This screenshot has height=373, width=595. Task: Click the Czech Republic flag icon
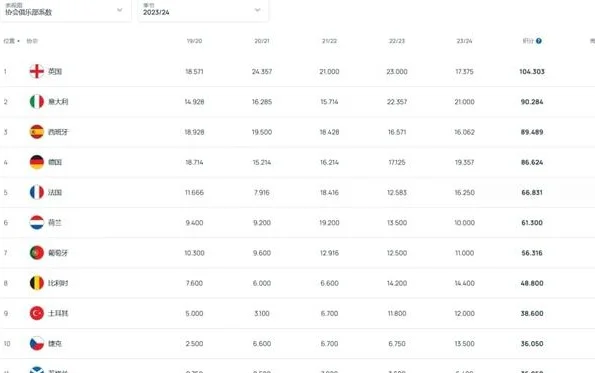coord(37,344)
